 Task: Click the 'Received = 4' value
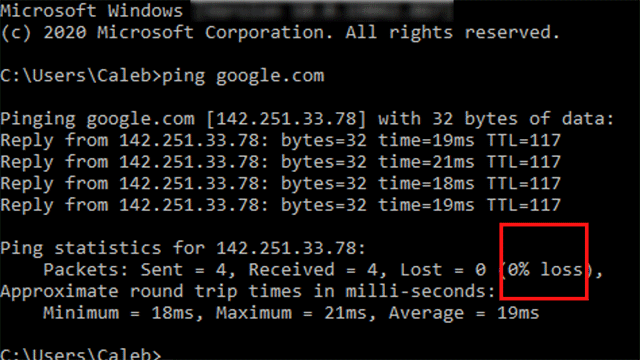click(x=318, y=270)
